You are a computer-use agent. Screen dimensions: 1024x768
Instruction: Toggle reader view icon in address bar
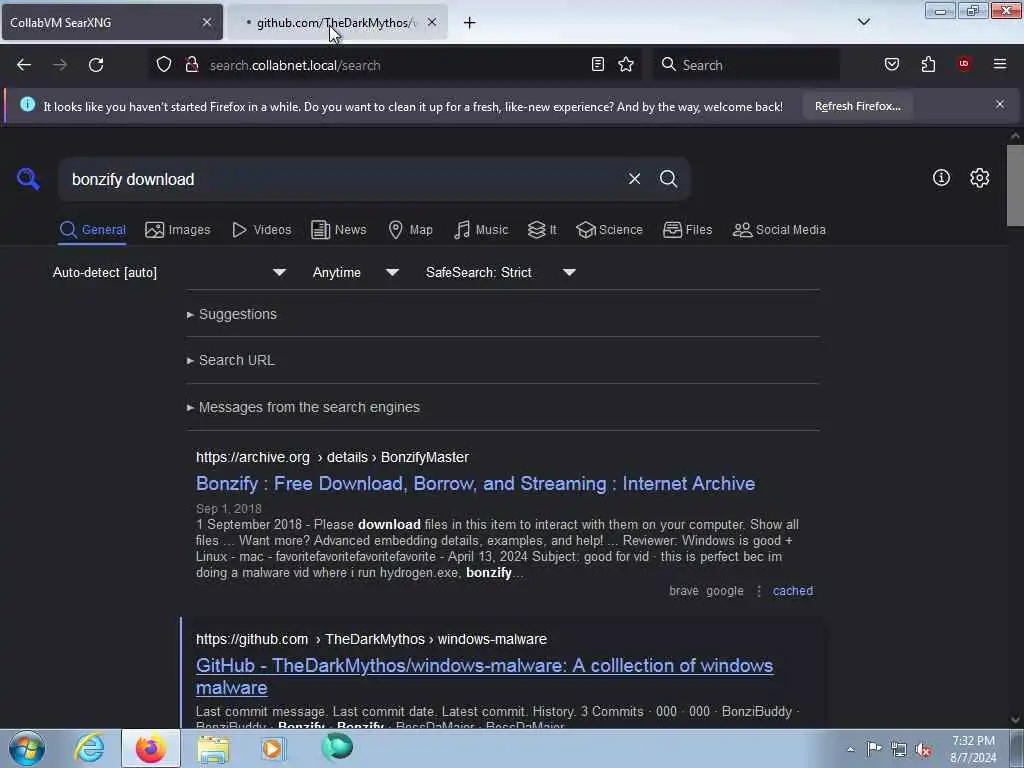pyautogui.click(x=598, y=65)
